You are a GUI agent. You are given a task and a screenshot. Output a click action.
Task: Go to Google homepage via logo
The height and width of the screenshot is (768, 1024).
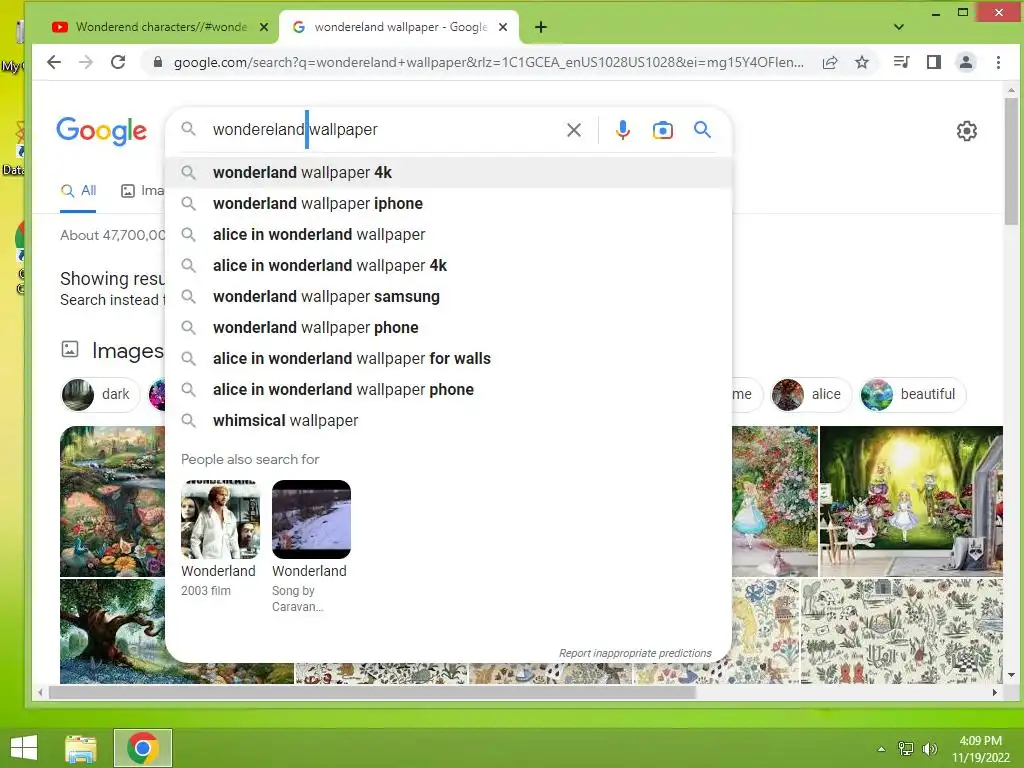[101, 131]
